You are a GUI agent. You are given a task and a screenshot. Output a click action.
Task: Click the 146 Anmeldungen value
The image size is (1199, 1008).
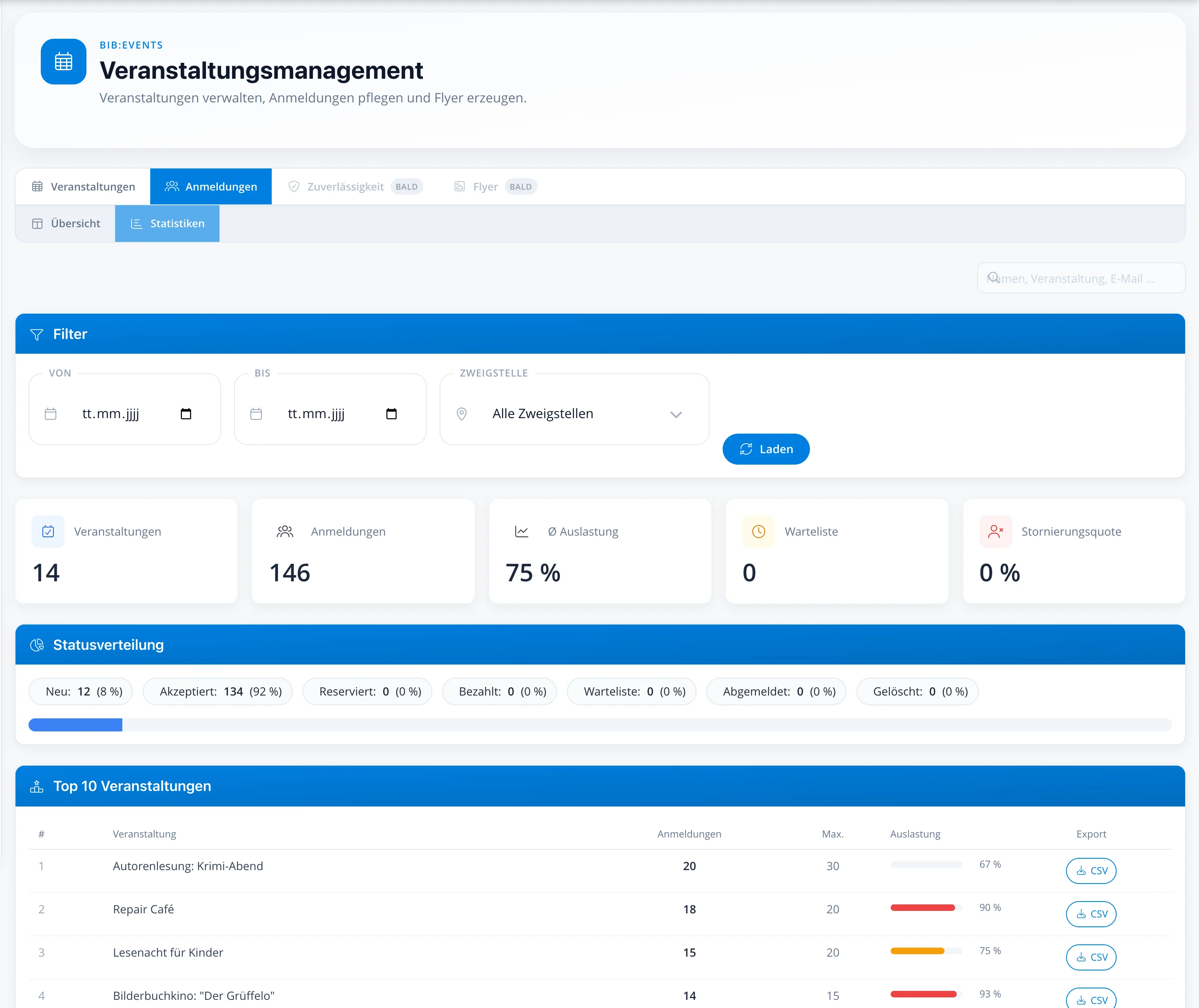(x=290, y=573)
